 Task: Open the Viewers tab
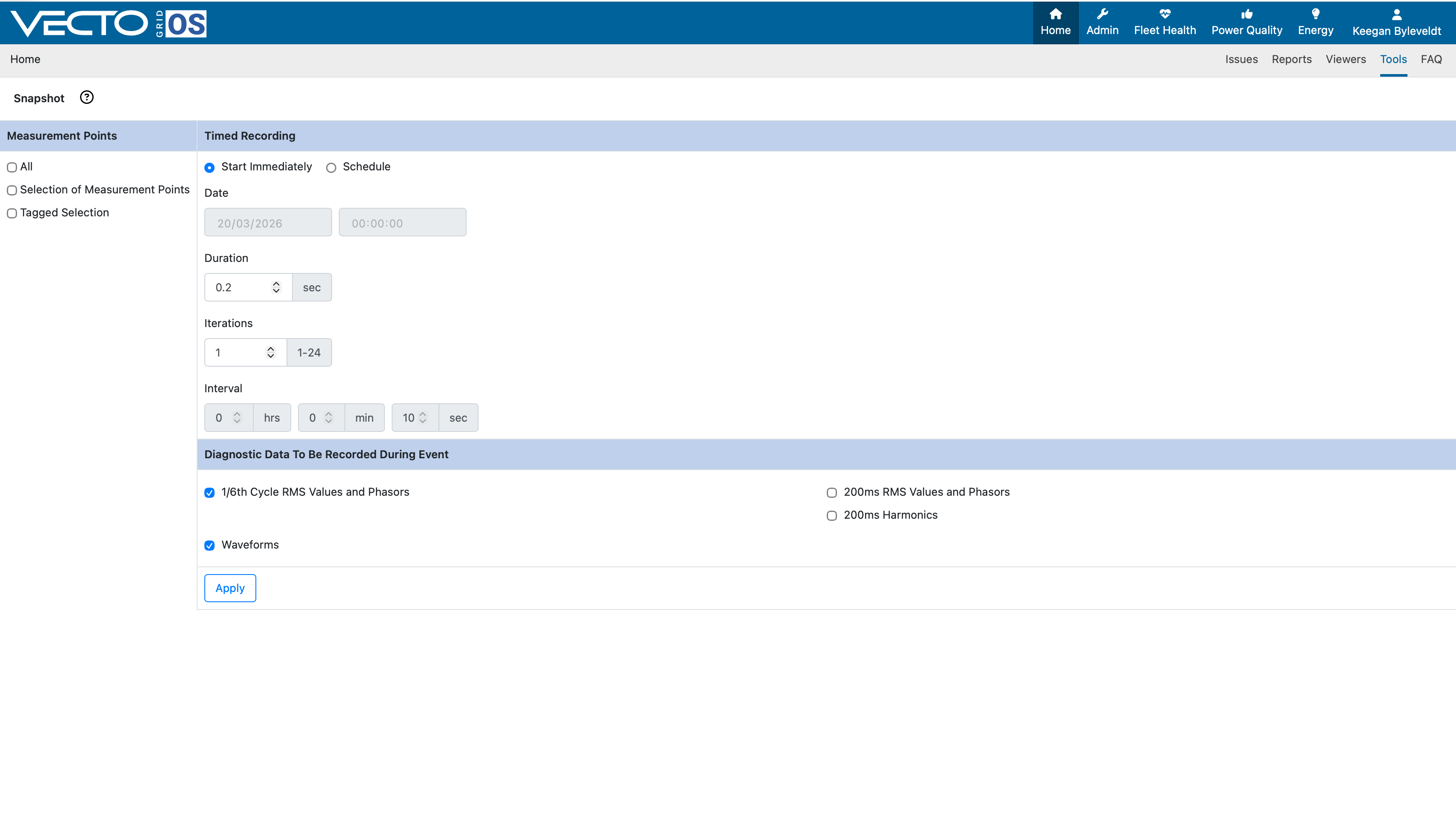pyautogui.click(x=1345, y=59)
